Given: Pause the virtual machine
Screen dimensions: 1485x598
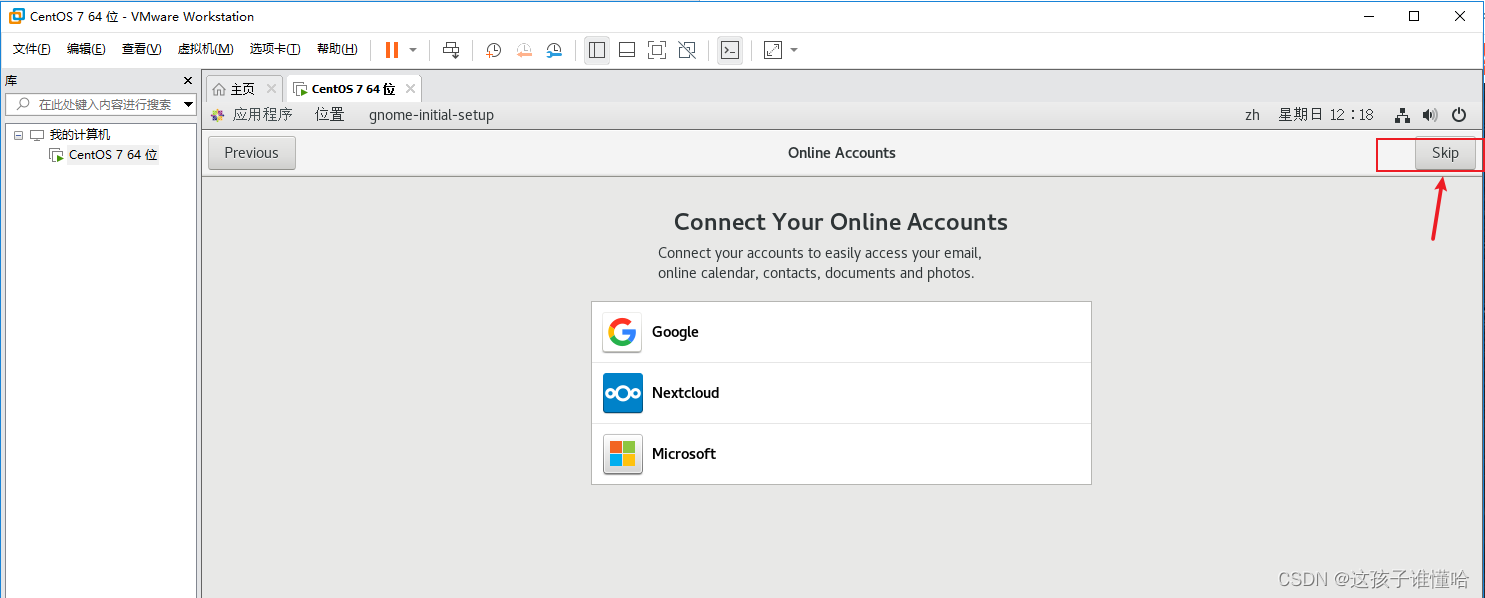Looking at the screenshot, I should click(x=392, y=50).
